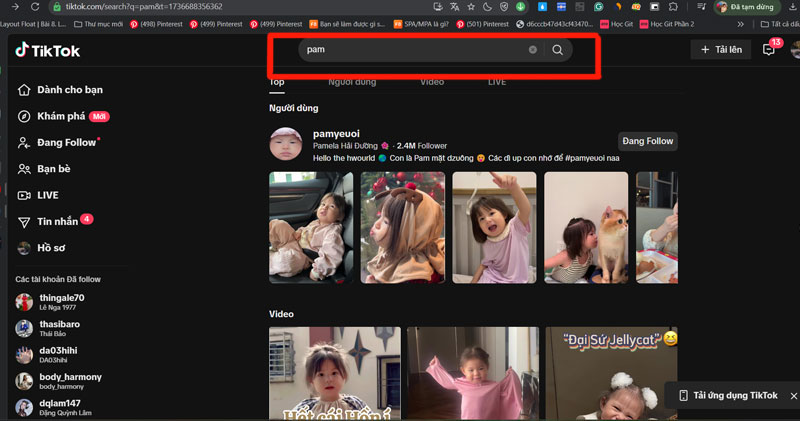Click the TikTok logo
The height and width of the screenshot is (421, 800).
coord(47,51)
